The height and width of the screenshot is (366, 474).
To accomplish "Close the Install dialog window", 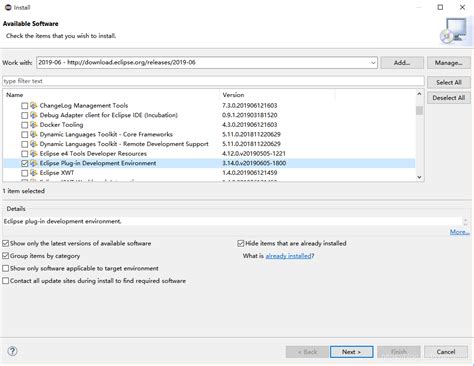I will click(462, 7).
